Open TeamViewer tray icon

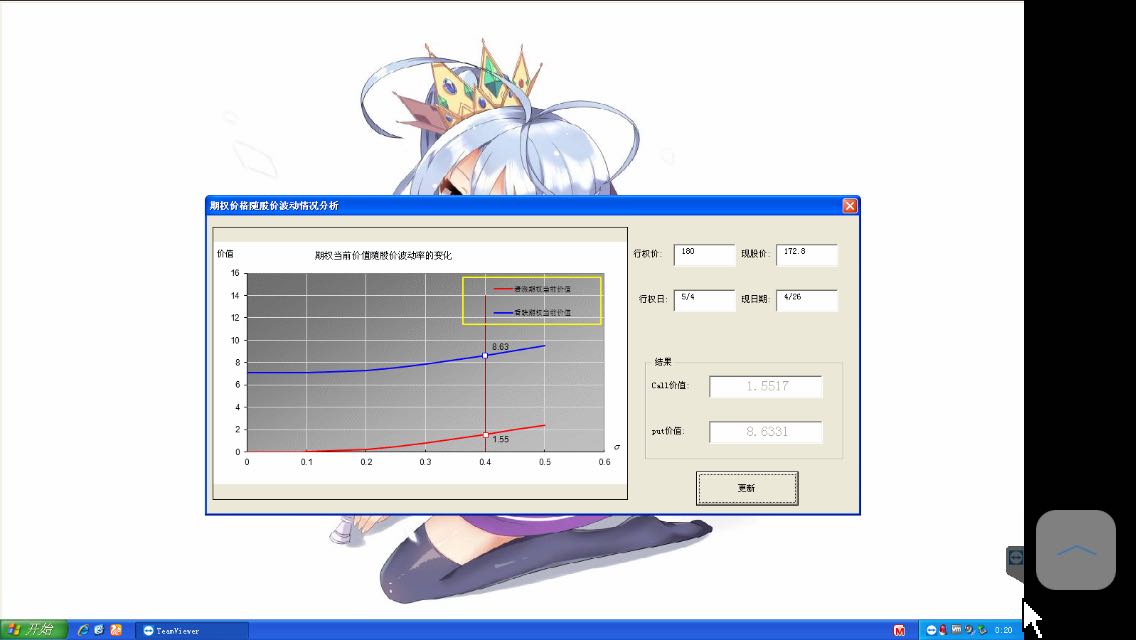pyautogui.click(x=931, y=630)
